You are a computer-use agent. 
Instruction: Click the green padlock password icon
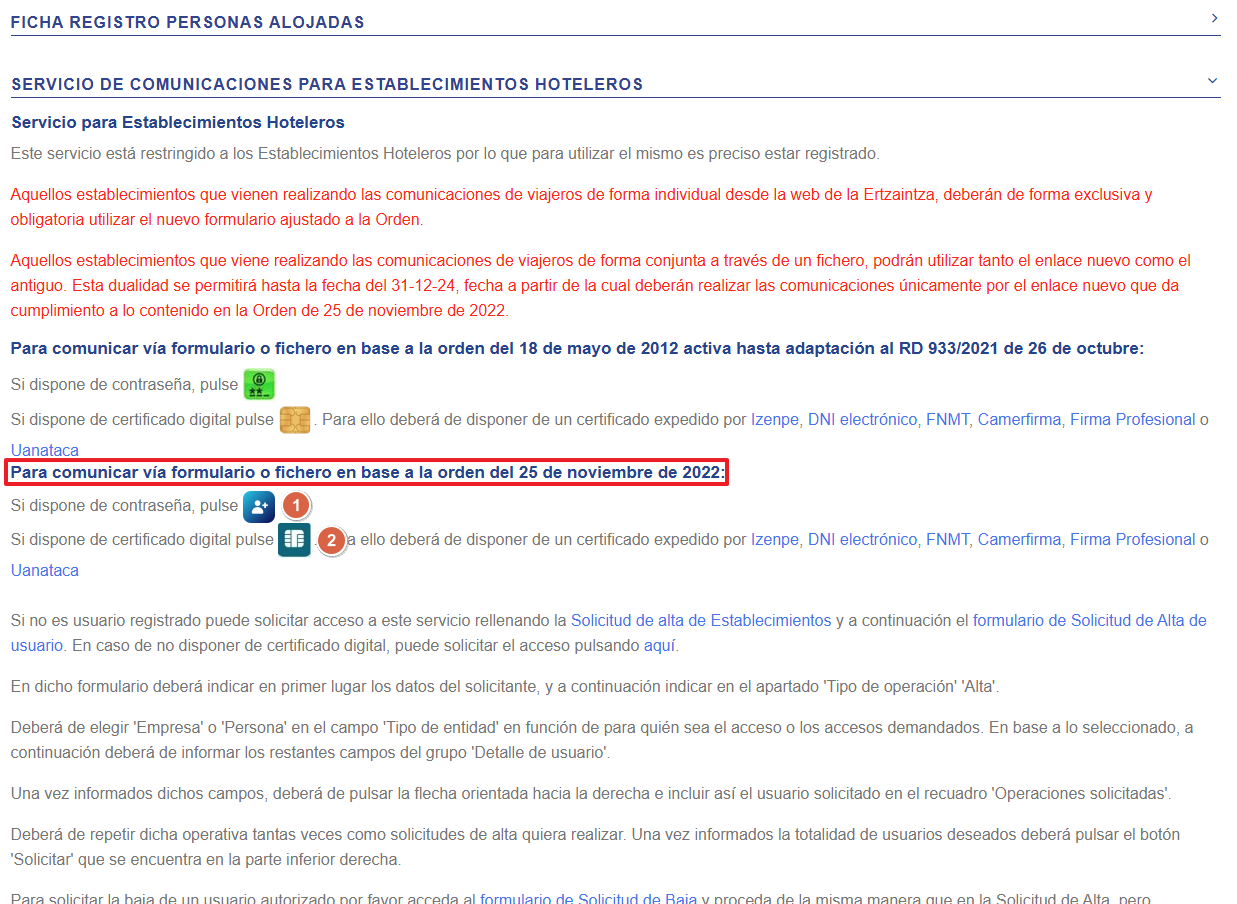coord(259,385)
